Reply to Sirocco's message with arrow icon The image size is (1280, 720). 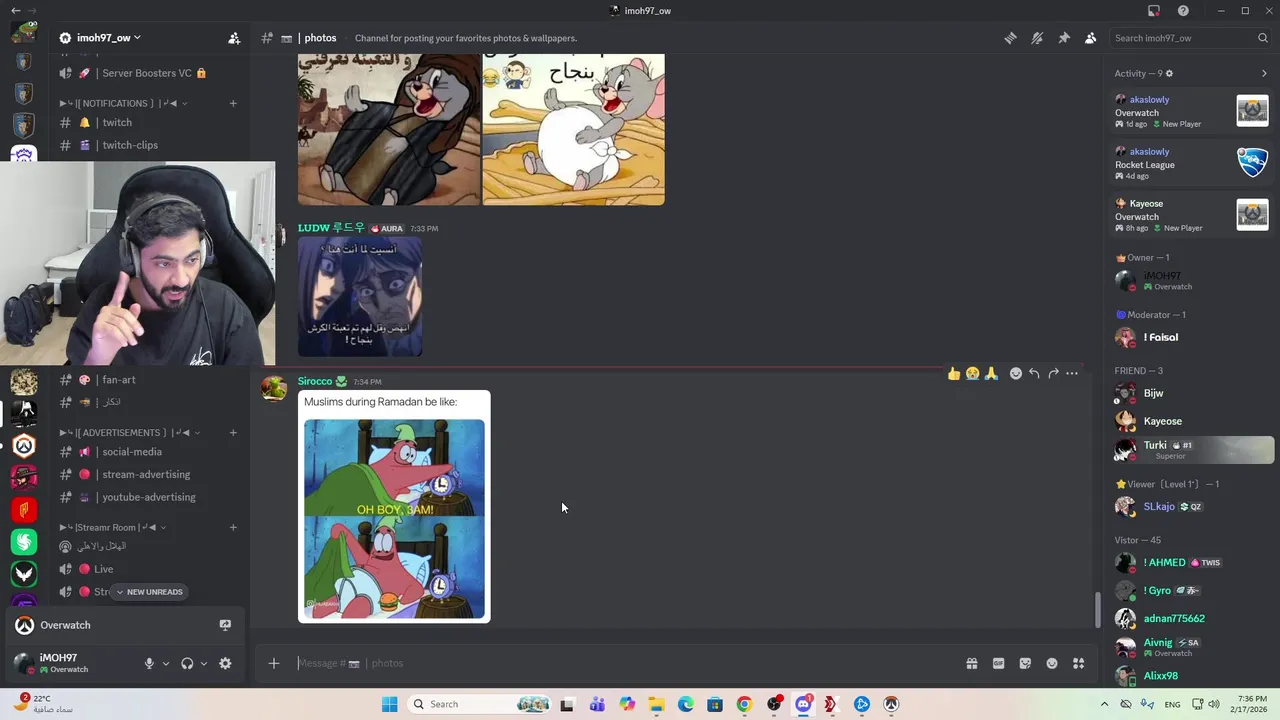tap(1034, 373)
